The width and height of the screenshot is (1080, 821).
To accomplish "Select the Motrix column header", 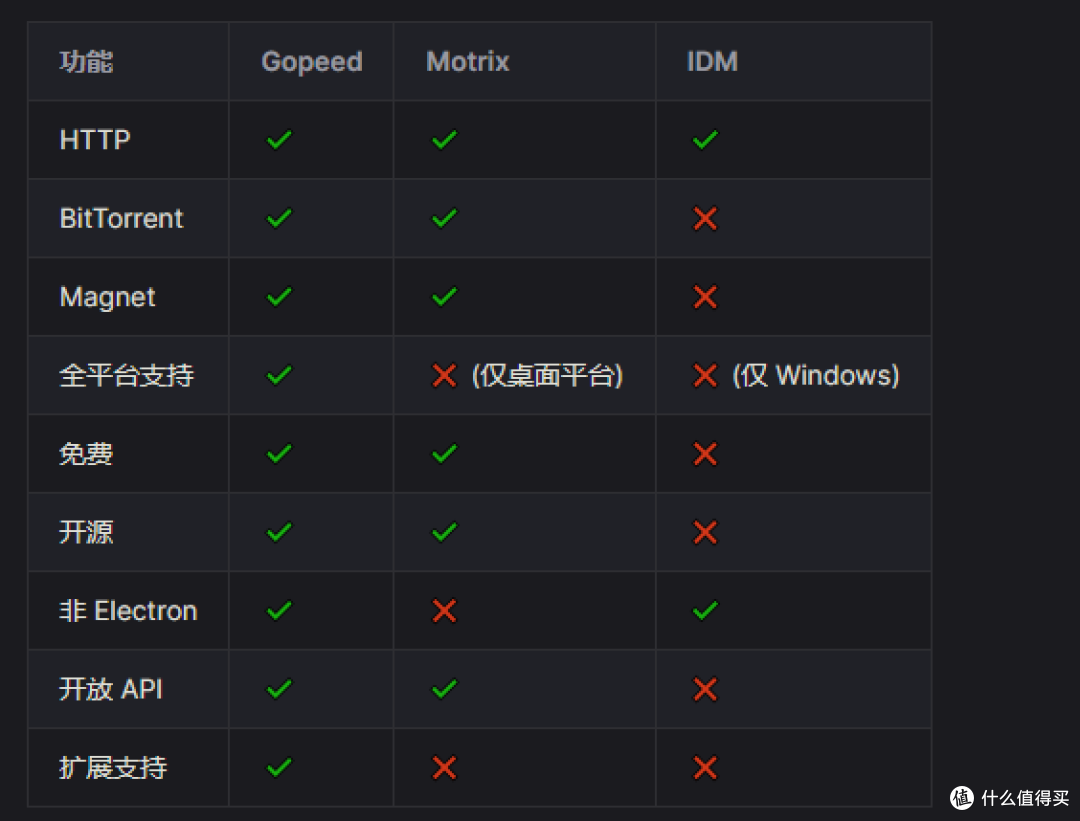I will [468, 62].
